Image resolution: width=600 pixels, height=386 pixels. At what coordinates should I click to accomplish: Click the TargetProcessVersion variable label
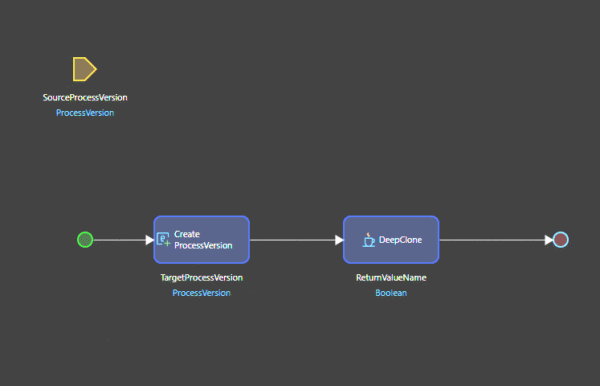point(202,278)
